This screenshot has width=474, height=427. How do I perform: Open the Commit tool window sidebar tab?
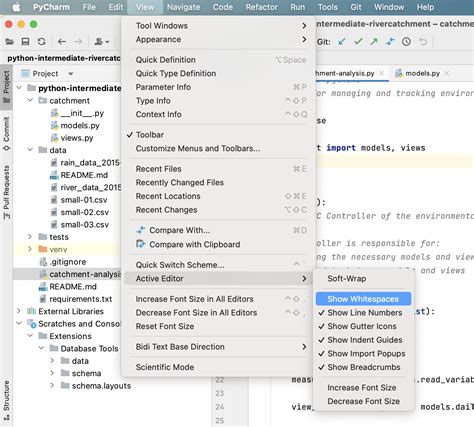(x=6, y=134)
